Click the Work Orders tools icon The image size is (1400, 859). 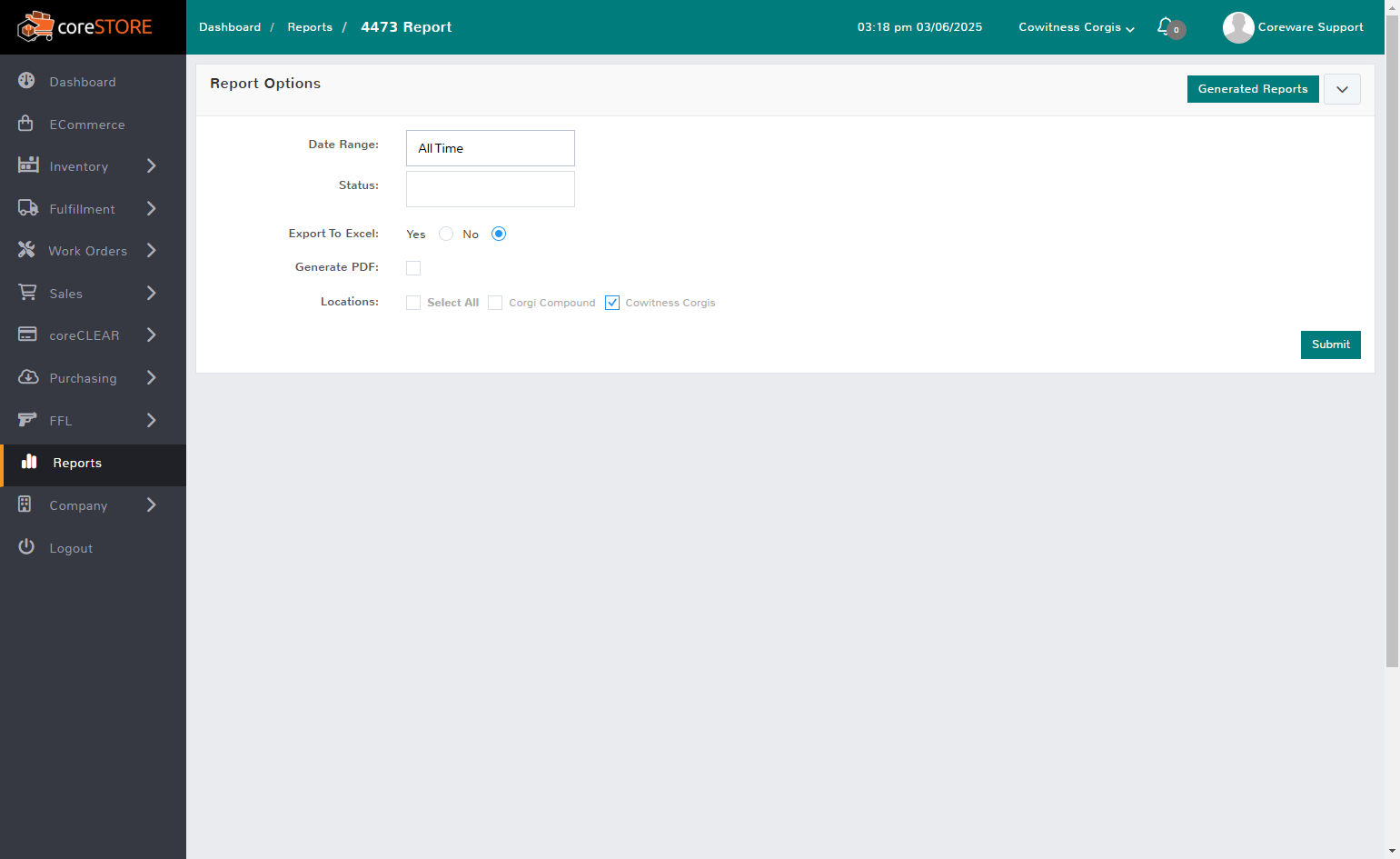(x=26, y=249)
